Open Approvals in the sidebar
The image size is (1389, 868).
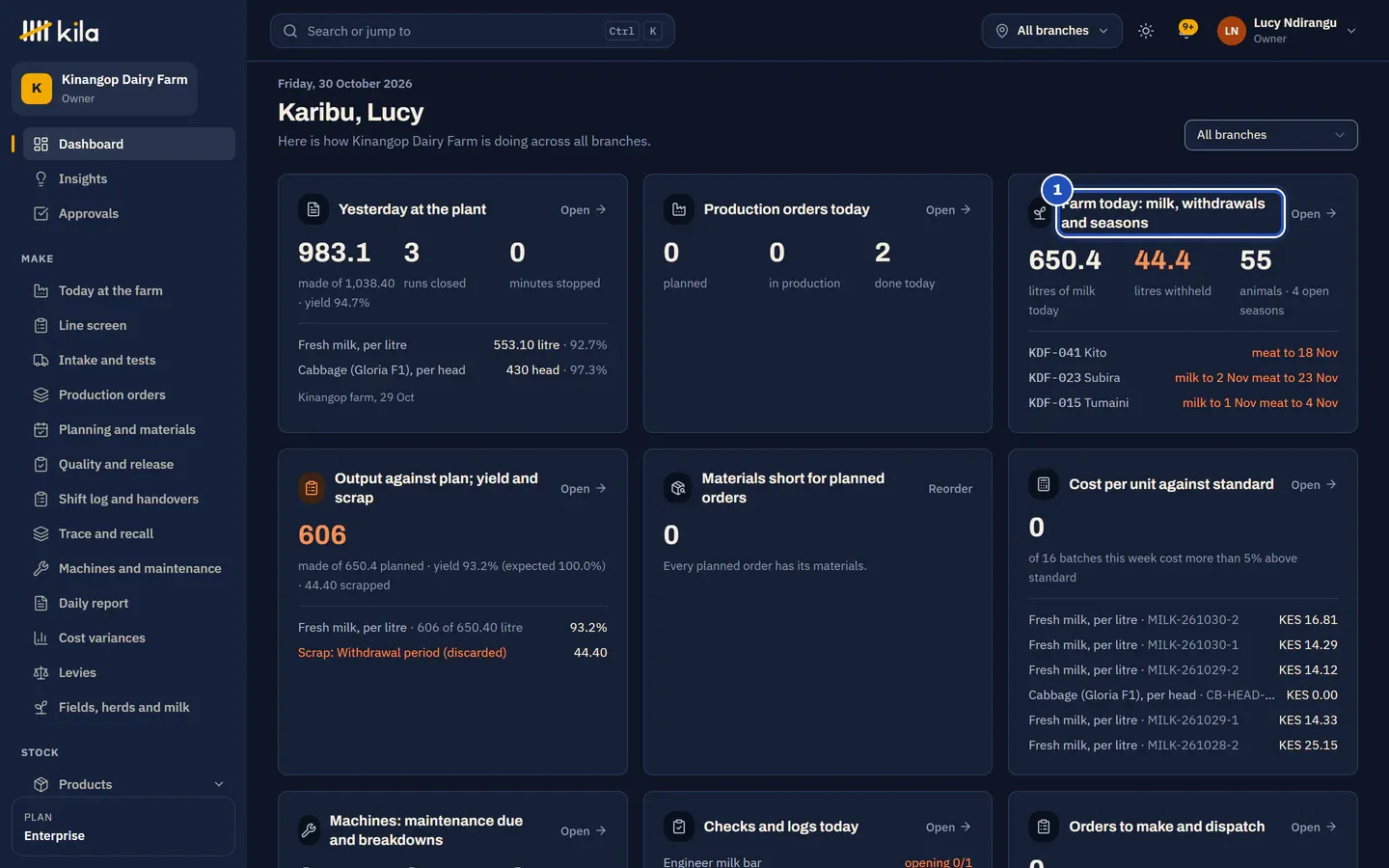[129, 213]
